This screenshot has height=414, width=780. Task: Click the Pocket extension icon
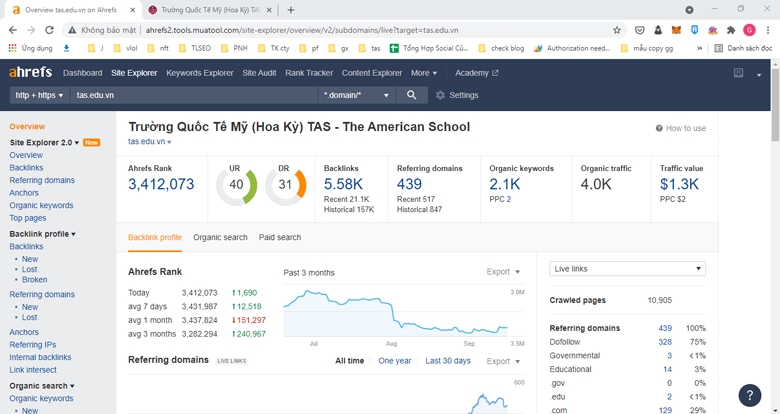(640, 30)
